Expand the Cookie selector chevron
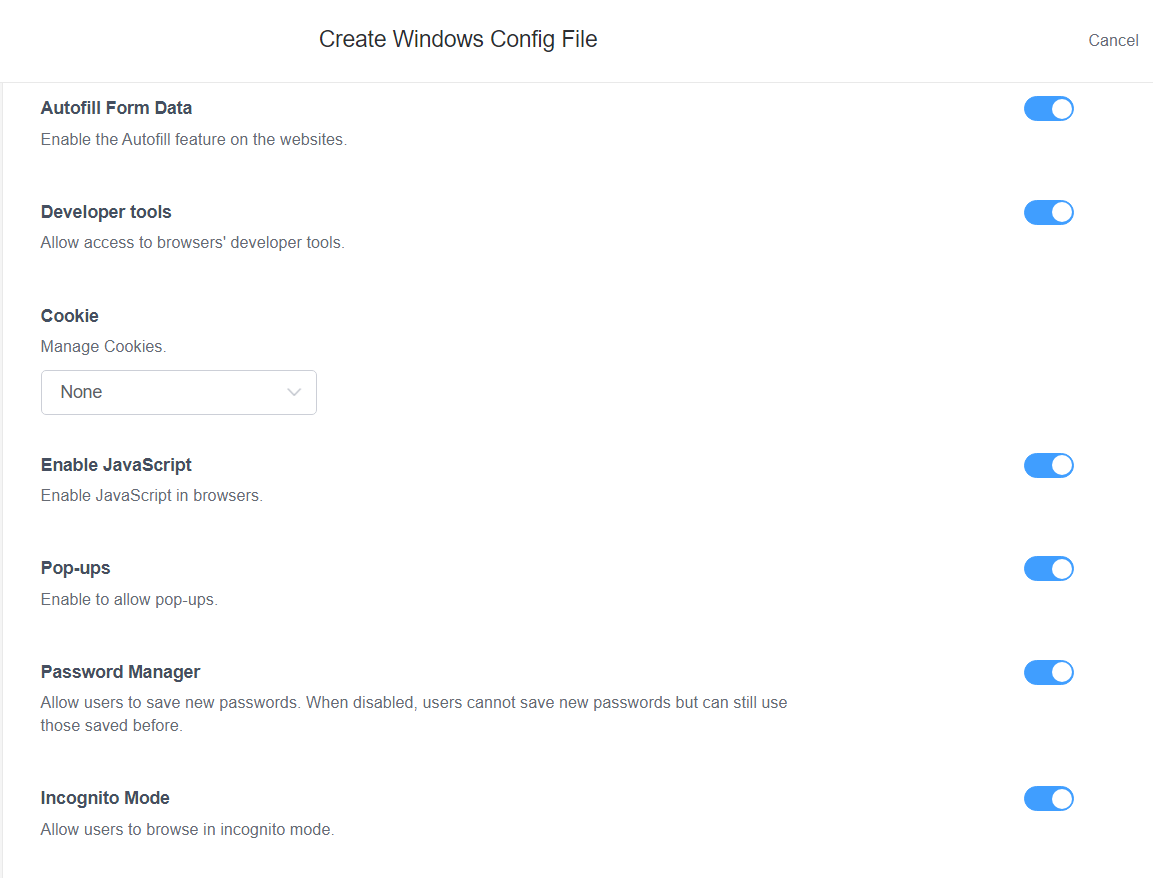This screenshot has width=1153, height=878. (x=293, y=392)
